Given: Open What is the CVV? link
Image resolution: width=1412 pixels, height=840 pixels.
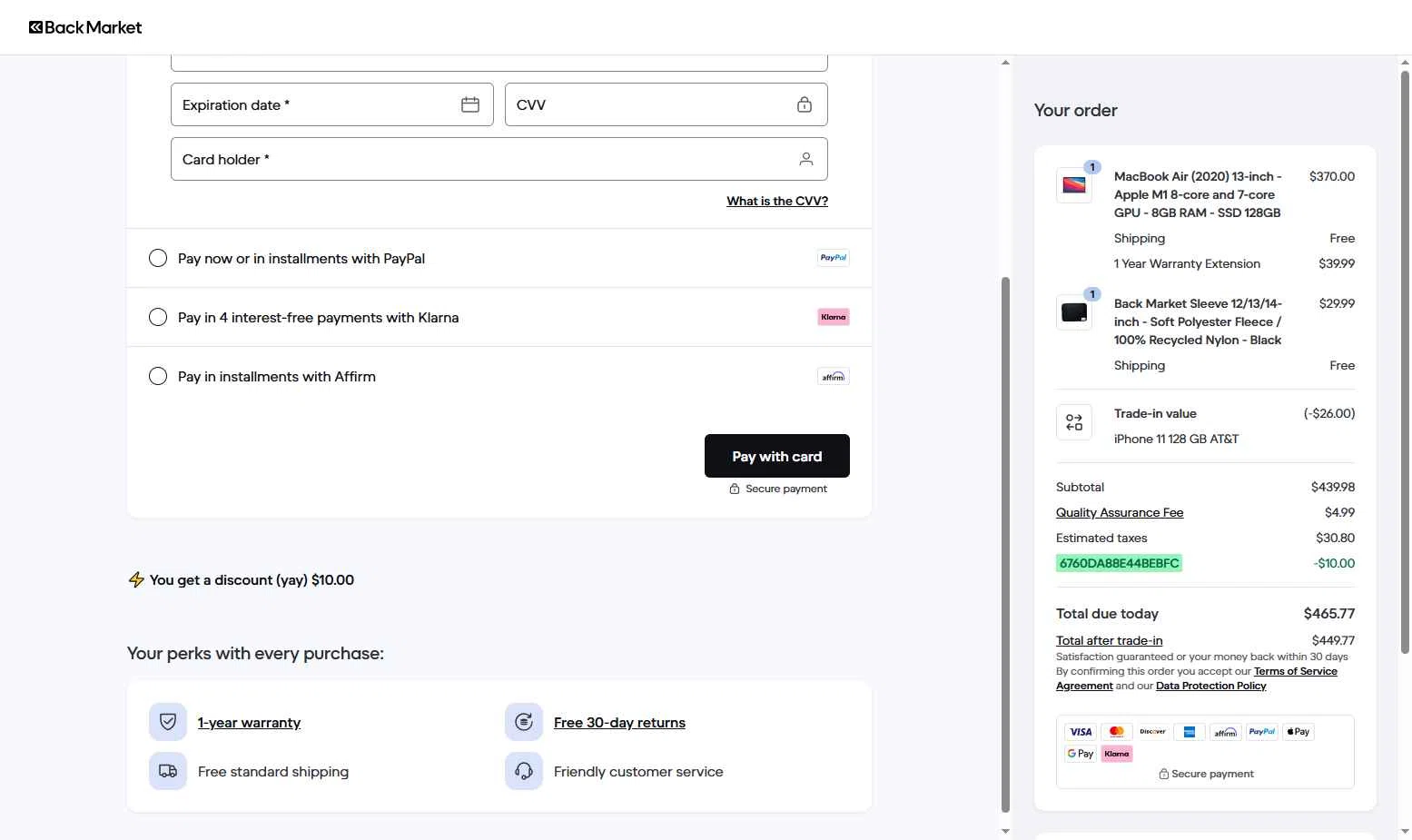Looking at the screenshot, I should (777, 201).
